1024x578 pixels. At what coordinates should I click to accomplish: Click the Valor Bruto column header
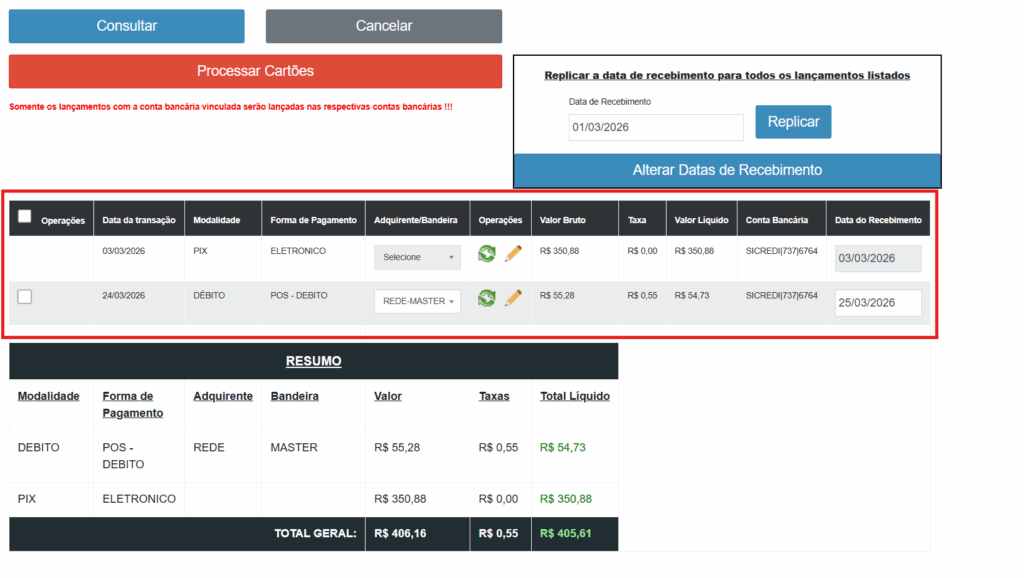click(563, 220)
